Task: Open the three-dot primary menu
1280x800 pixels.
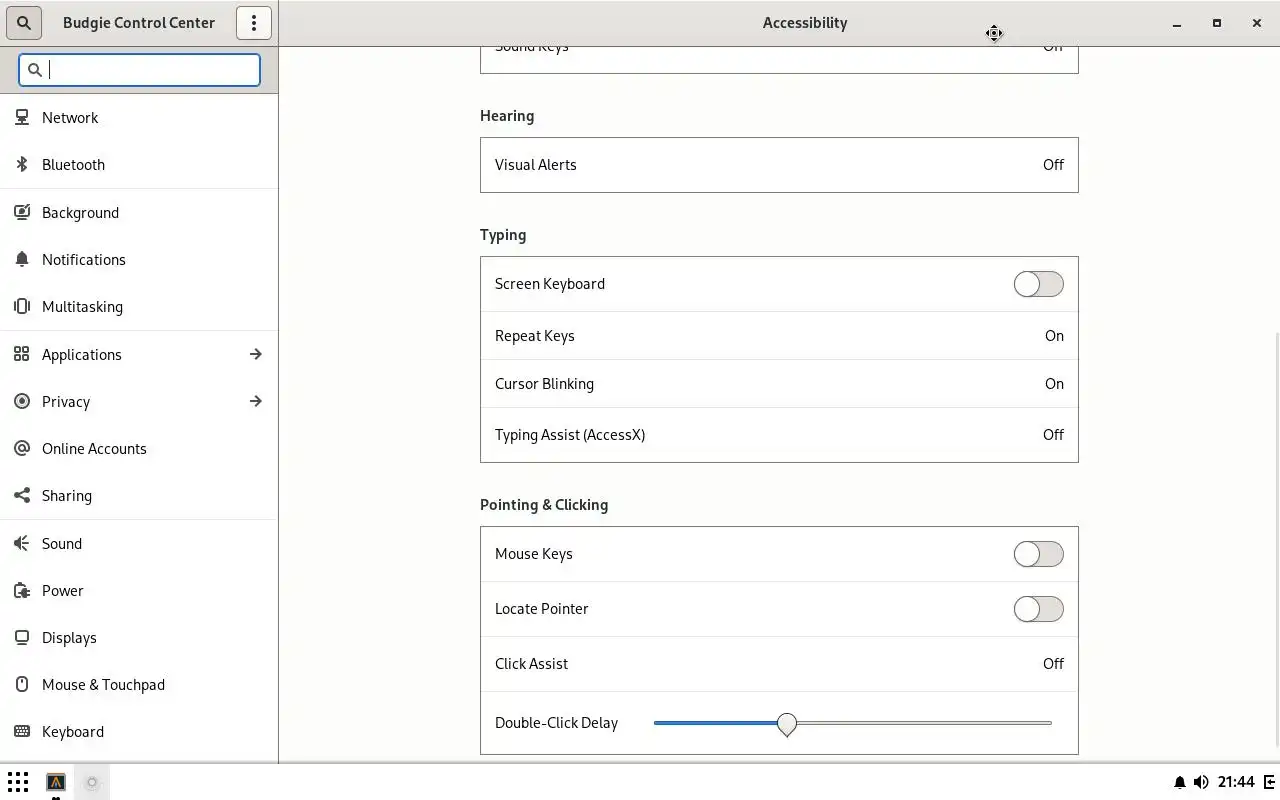Action: tap(254, 22)
